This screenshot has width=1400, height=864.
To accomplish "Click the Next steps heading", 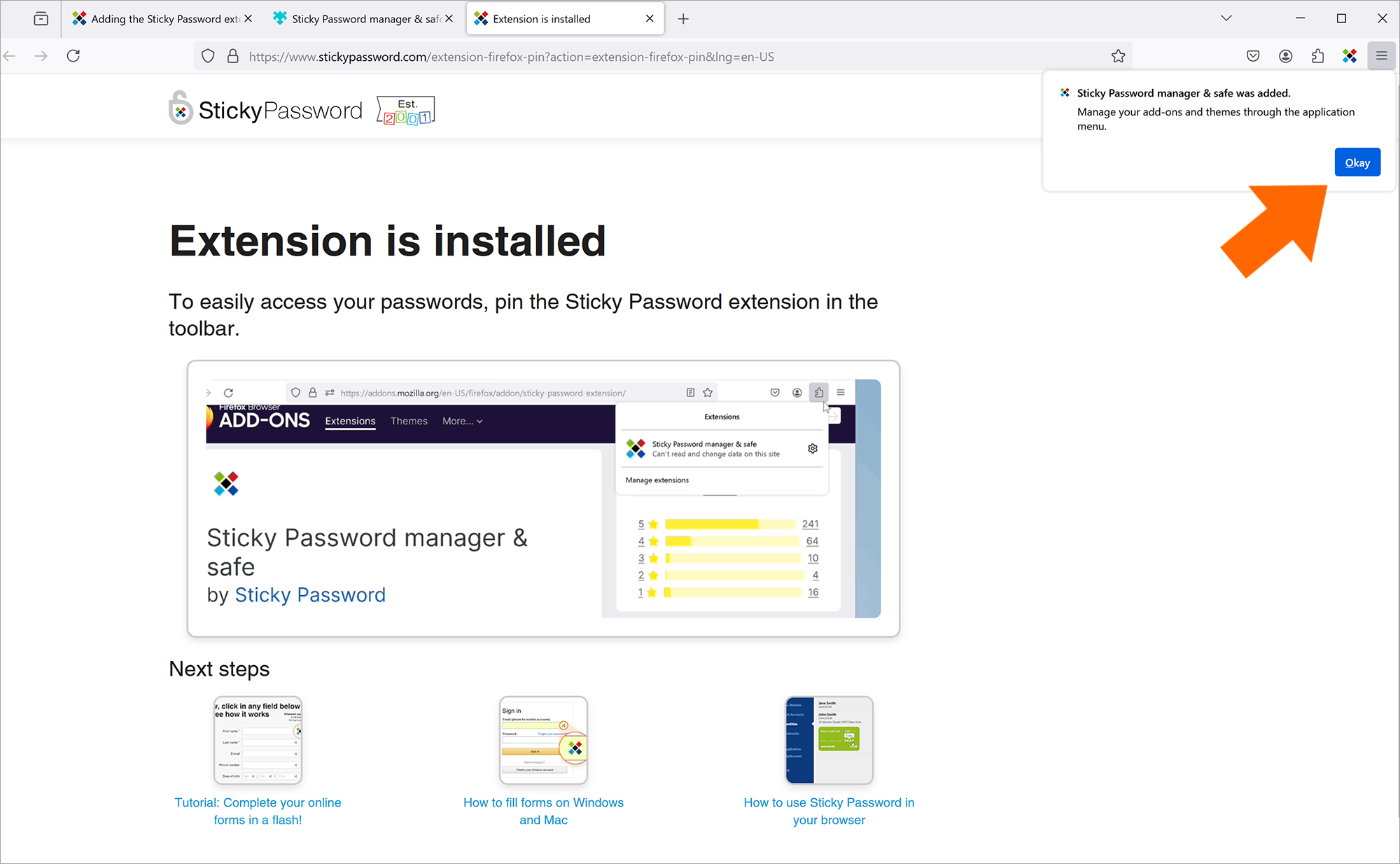I will [x=219, y=669].
